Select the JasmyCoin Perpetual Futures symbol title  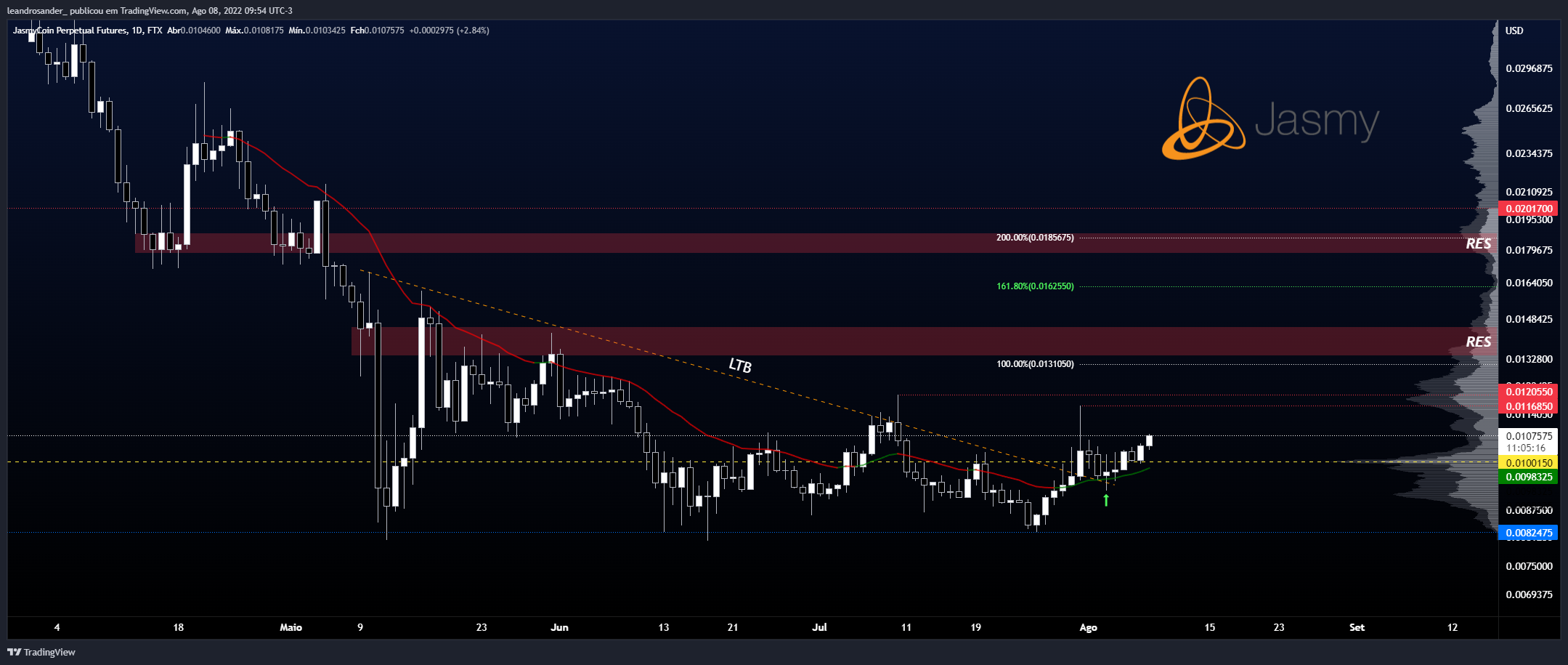[x=70, y=31]
